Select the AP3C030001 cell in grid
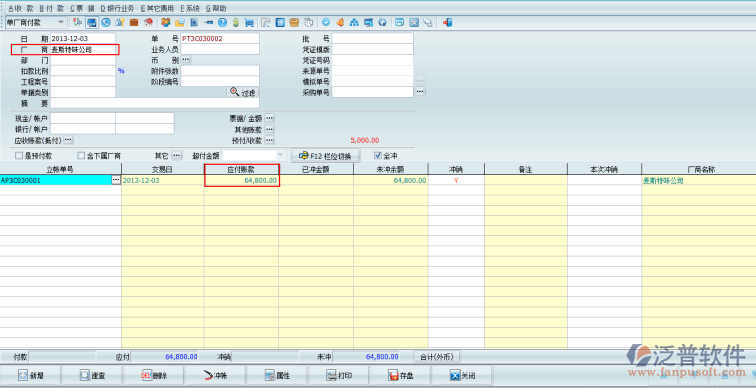This screenshot has width=756, height=388. [55, 180]
